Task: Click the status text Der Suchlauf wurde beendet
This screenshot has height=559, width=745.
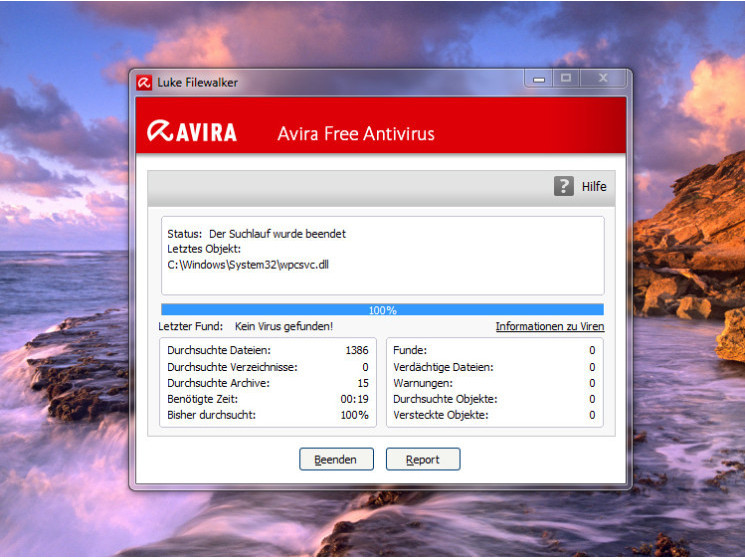Action: tap(277, 234)
